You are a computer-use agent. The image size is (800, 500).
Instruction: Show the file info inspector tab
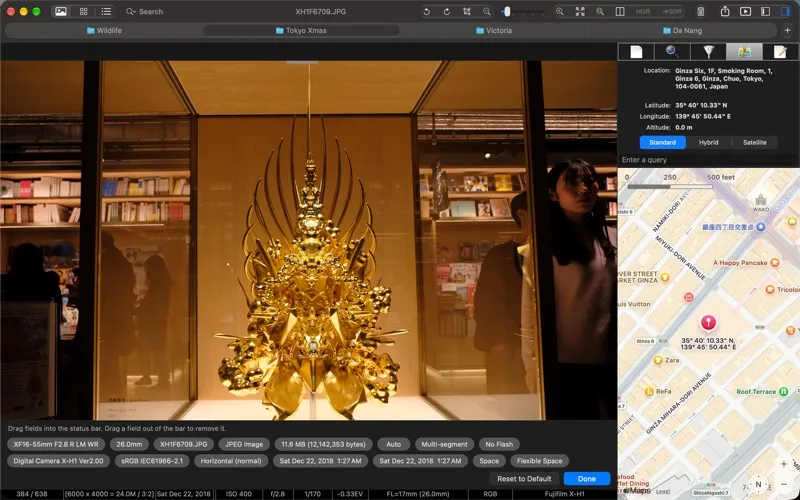pos(636,52)
